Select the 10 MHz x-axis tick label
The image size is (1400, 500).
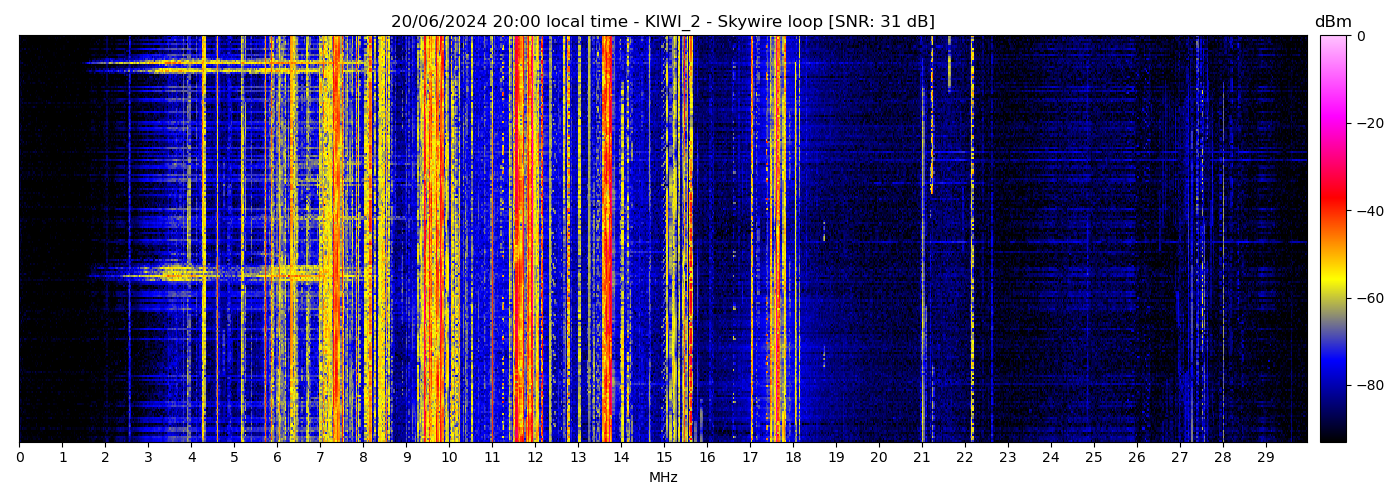click(449, 458)
